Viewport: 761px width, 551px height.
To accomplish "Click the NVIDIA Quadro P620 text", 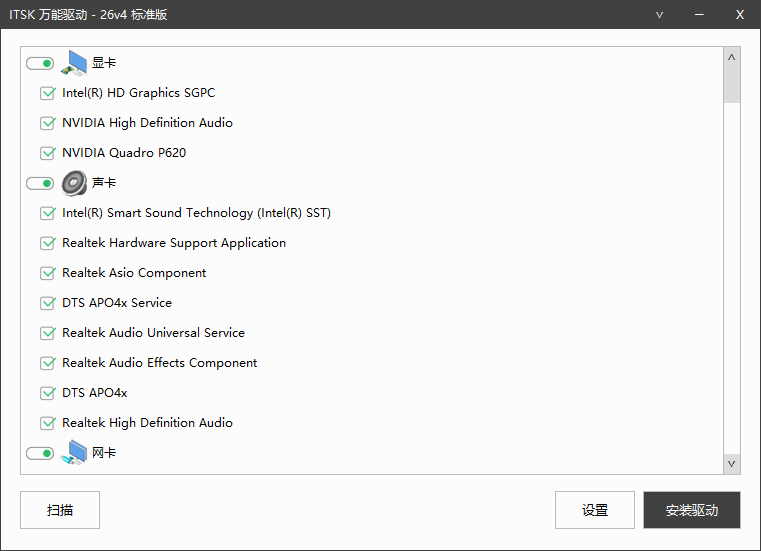I will click(124, 153).
